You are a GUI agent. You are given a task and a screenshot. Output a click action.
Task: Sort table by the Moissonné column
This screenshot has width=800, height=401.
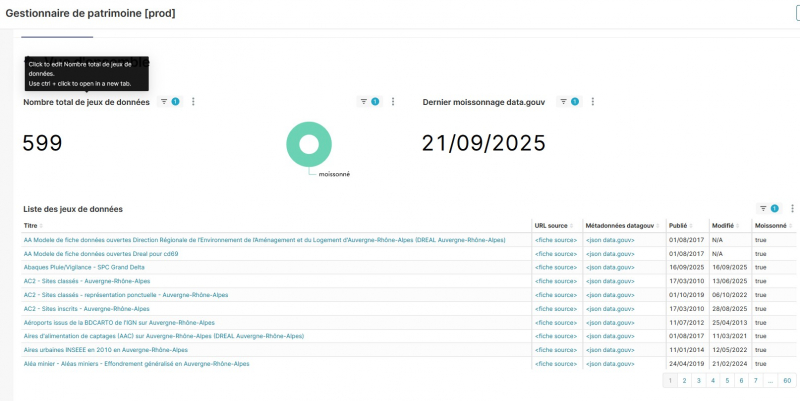tap(770, 226)
